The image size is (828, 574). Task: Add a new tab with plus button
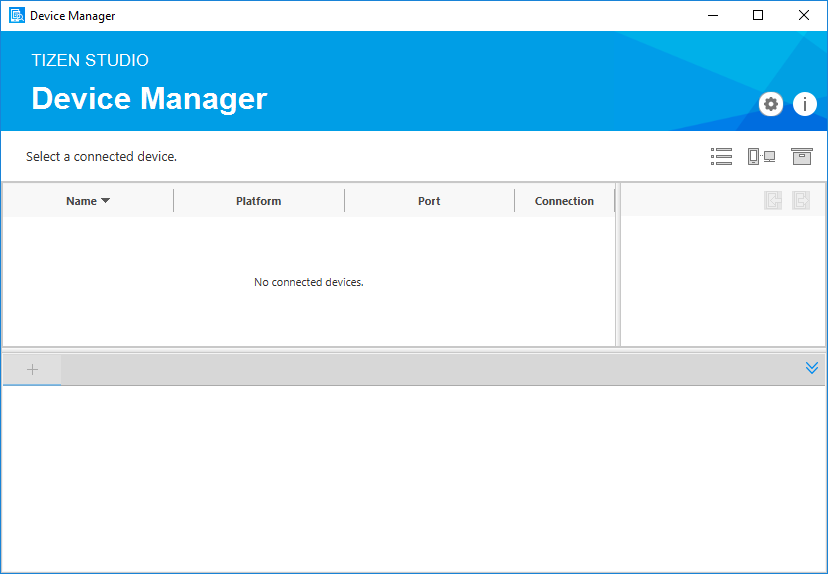pos(32,370)
